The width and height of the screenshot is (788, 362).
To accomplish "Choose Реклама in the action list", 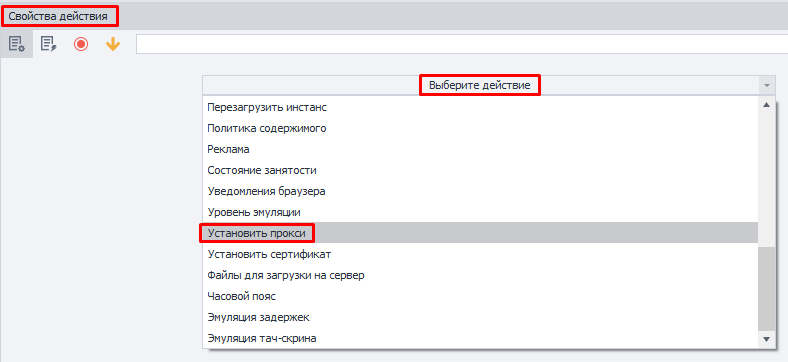I will [x=229, y=149].
